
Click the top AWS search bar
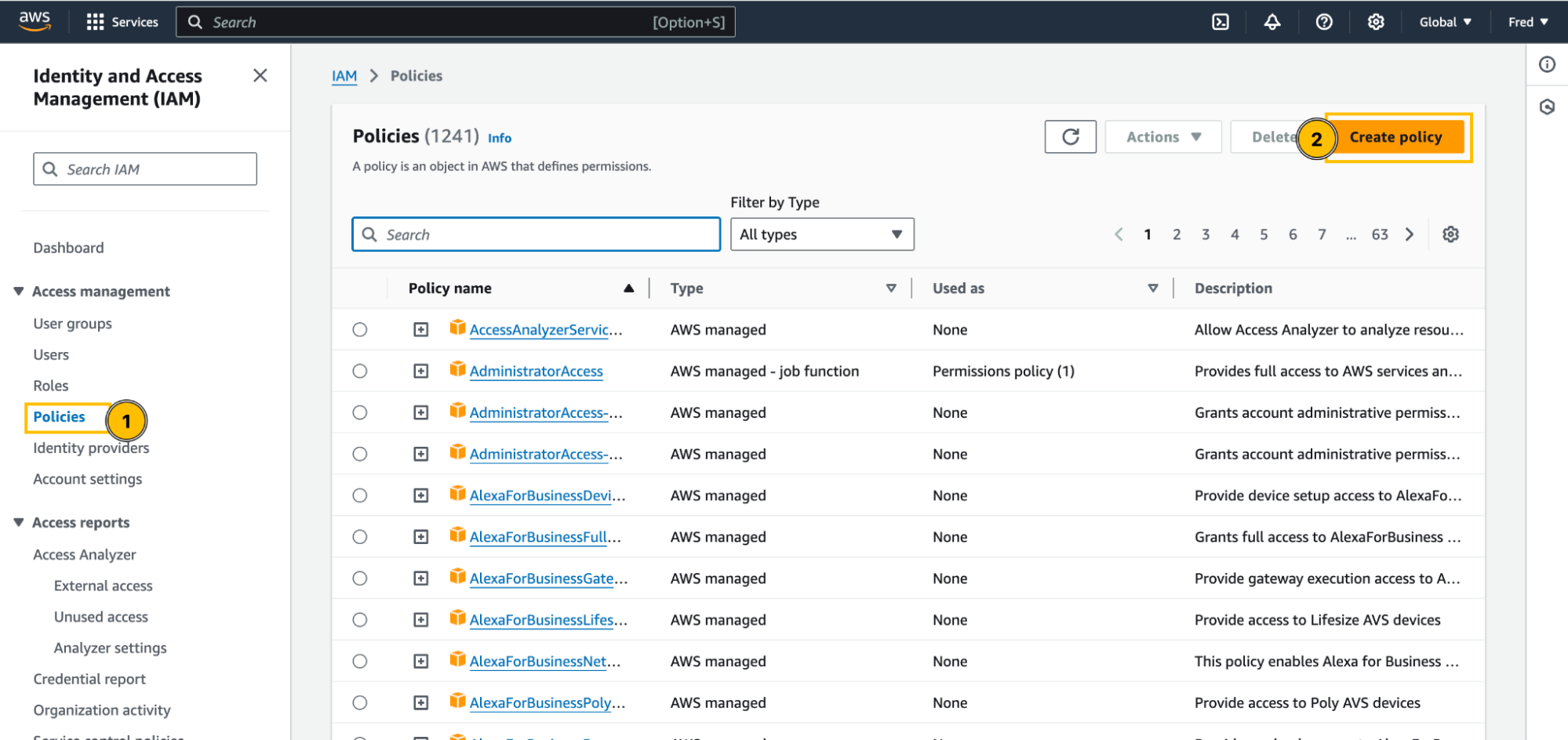456,22
